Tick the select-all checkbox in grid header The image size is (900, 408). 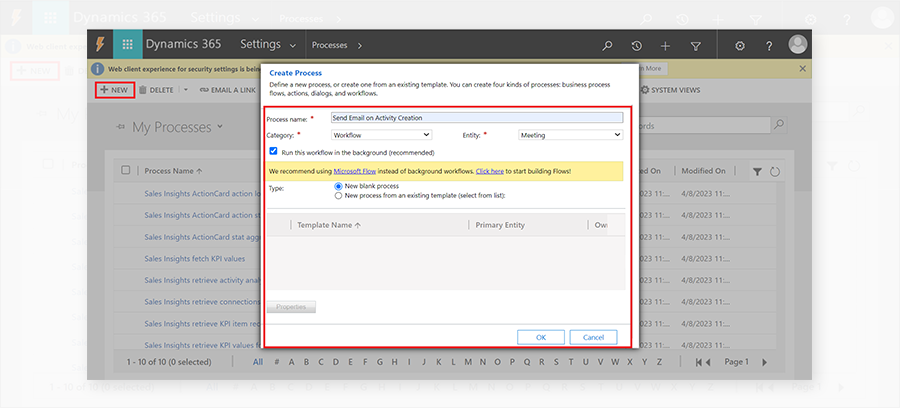[126, 170]
